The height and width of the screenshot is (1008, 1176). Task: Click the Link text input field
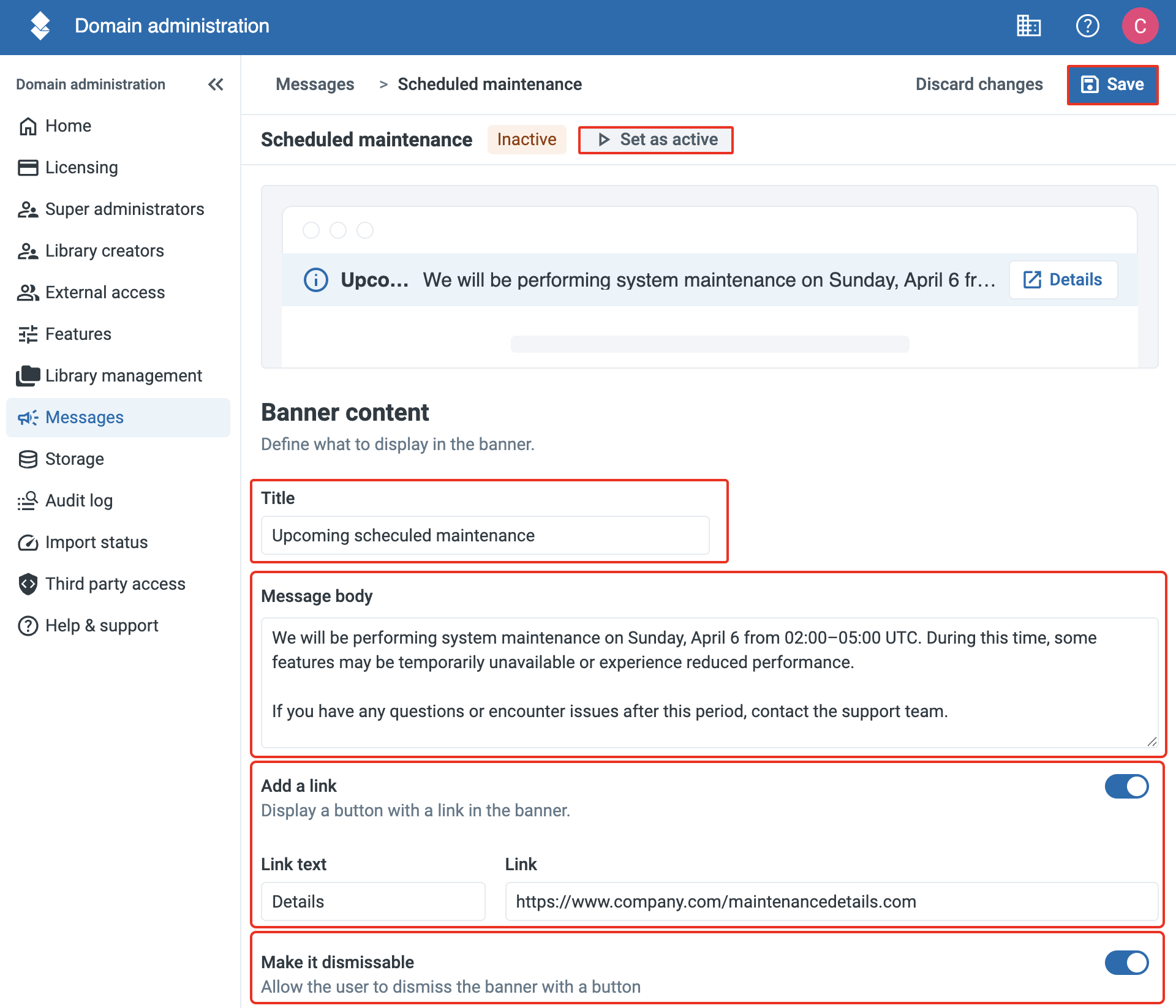[x=373, y=901]
